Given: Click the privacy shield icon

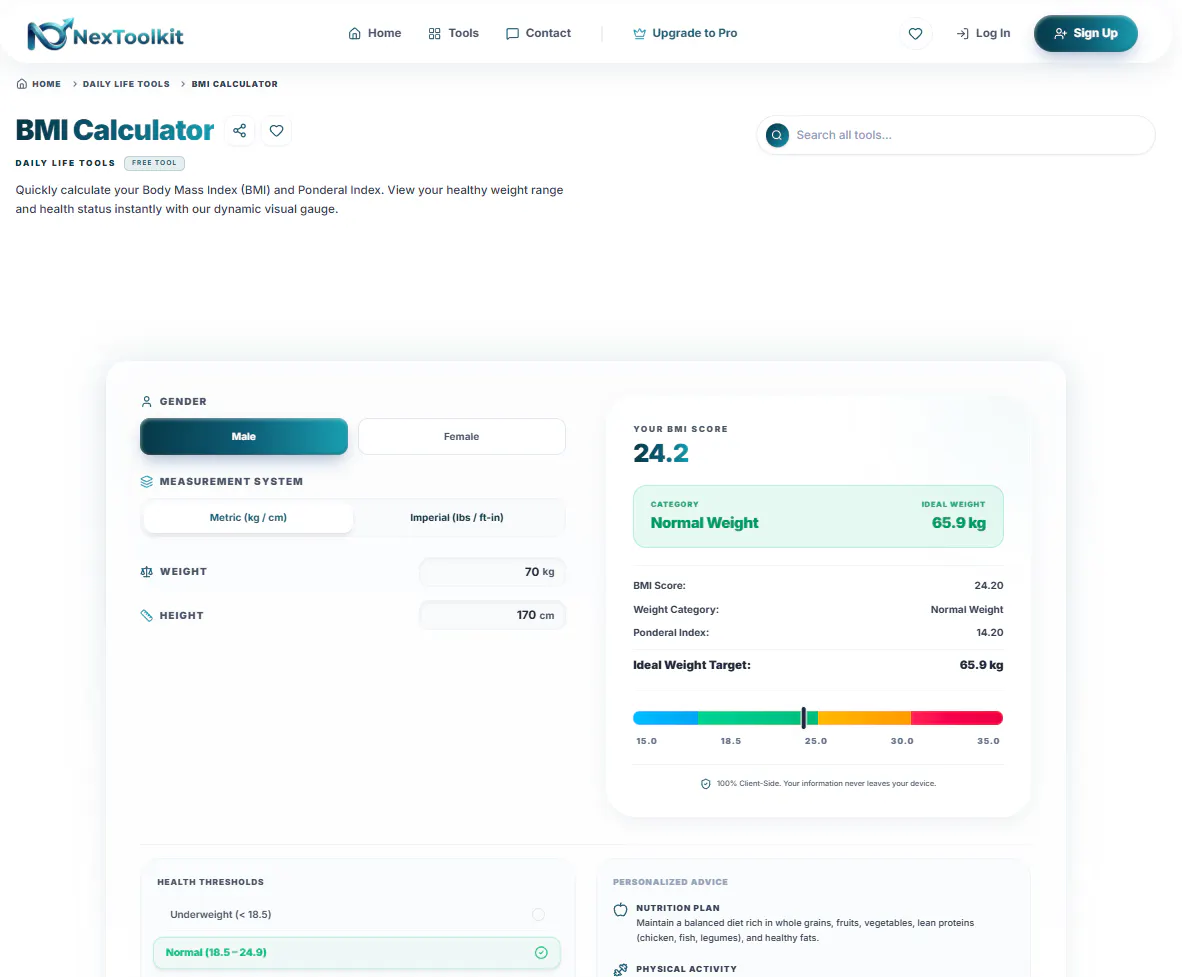Looking at the screenshot, I should click(x=706, y=784).
